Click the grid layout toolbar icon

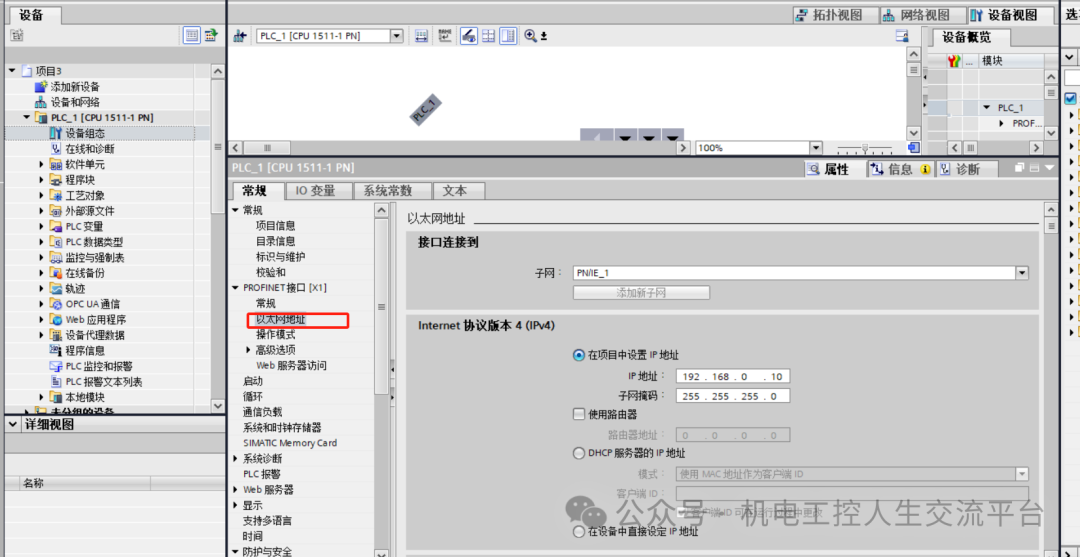coord(488,36)
